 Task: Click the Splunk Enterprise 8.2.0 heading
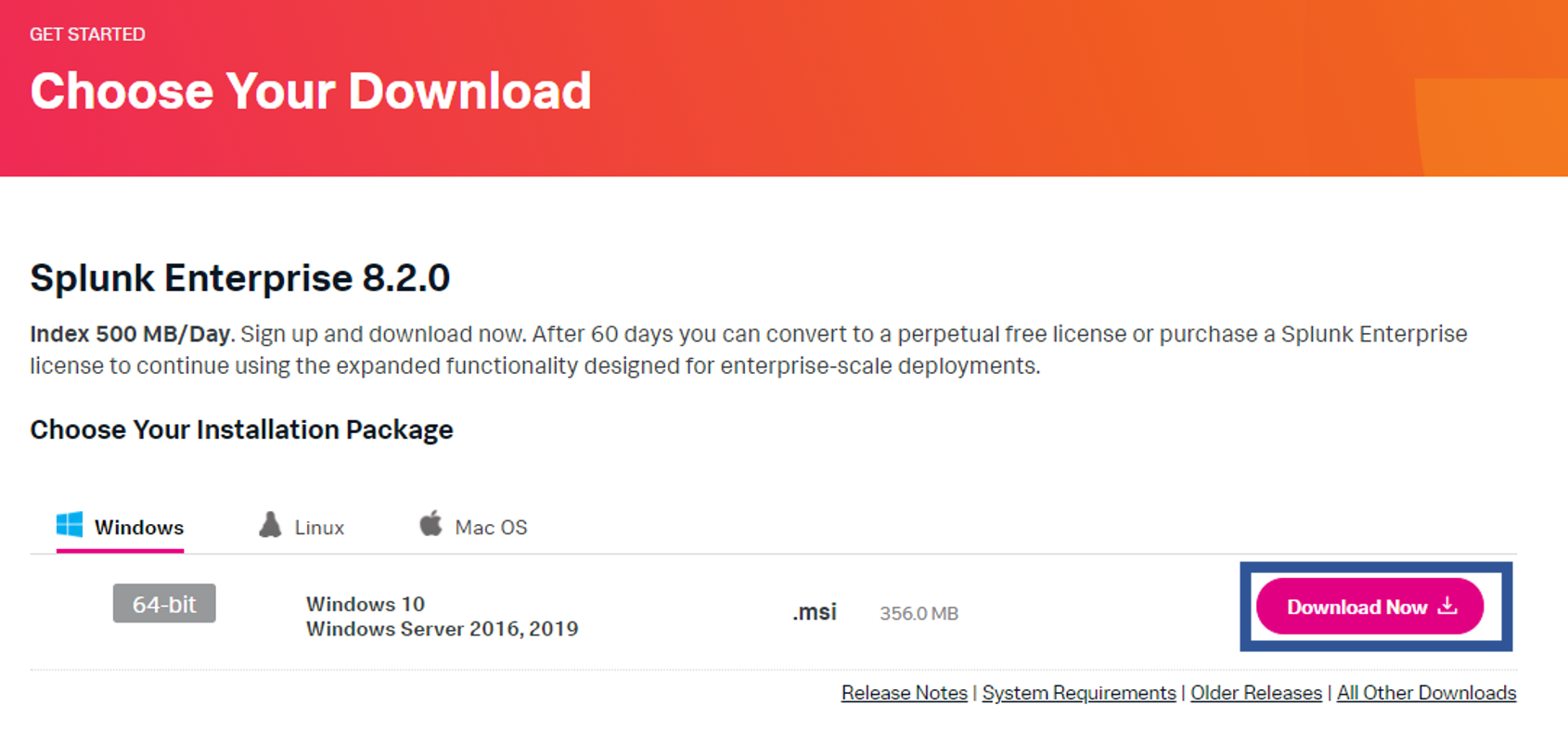pos(240,278)
